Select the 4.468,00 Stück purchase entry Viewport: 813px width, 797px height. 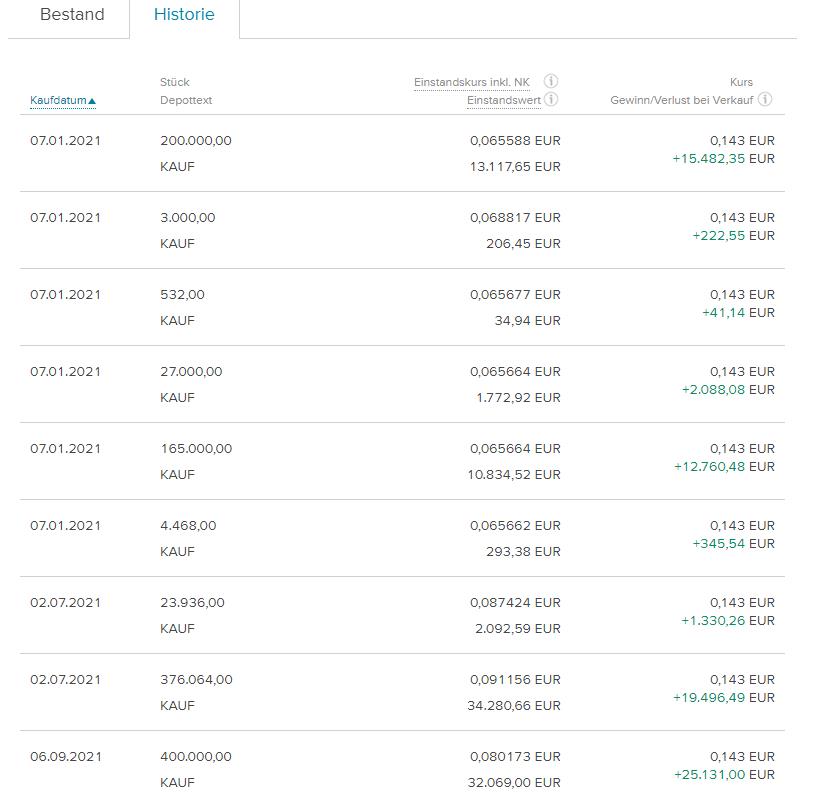coord(188,526)
